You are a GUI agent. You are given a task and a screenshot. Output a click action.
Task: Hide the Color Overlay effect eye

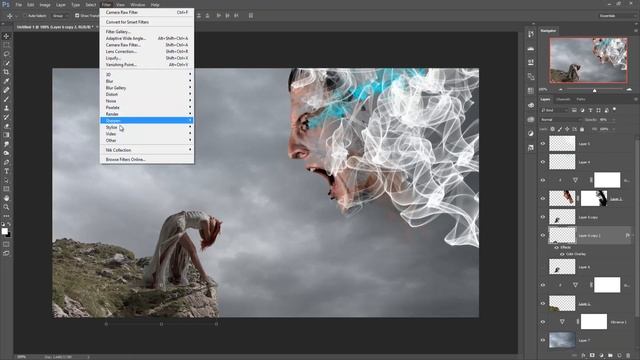(562, 254)
